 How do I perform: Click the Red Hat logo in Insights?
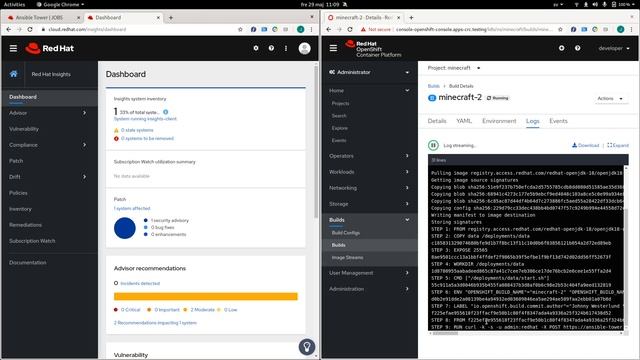click(49, 48)
